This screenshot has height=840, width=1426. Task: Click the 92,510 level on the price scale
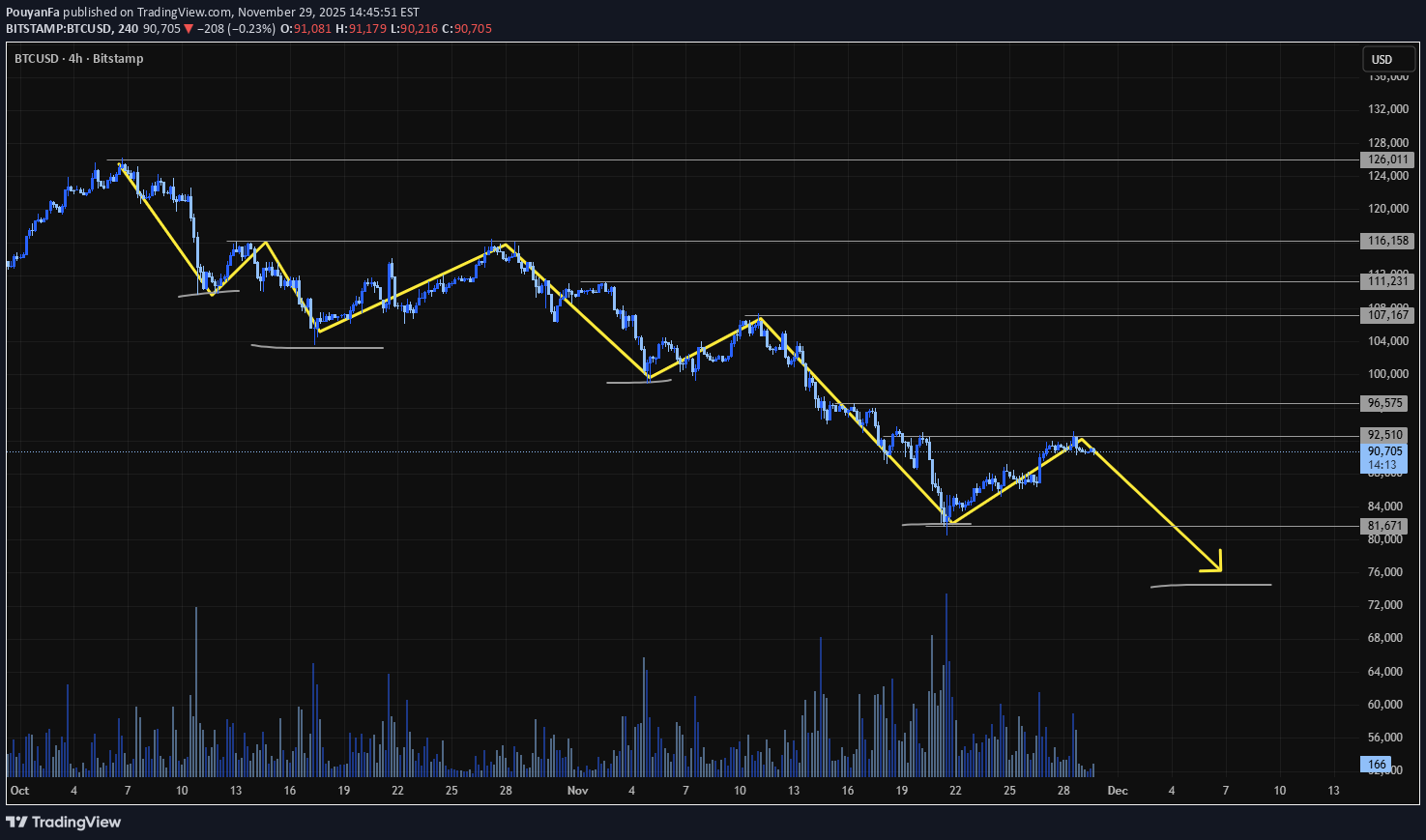click(x=1384, y=434)
